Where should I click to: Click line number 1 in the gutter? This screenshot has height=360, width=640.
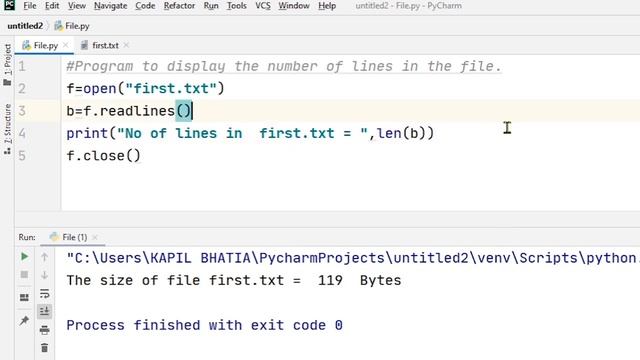22,66
